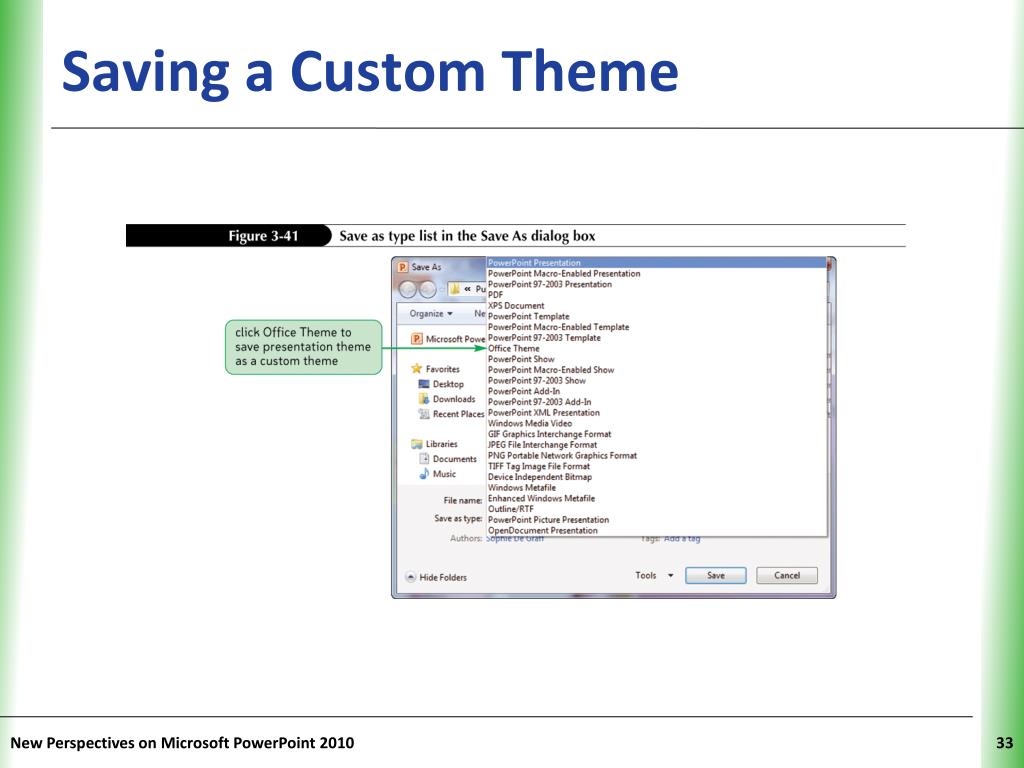This screenshot has width=1024, height=768.
Task: Open the Downloads folder
Action: [x=447, y=399]
